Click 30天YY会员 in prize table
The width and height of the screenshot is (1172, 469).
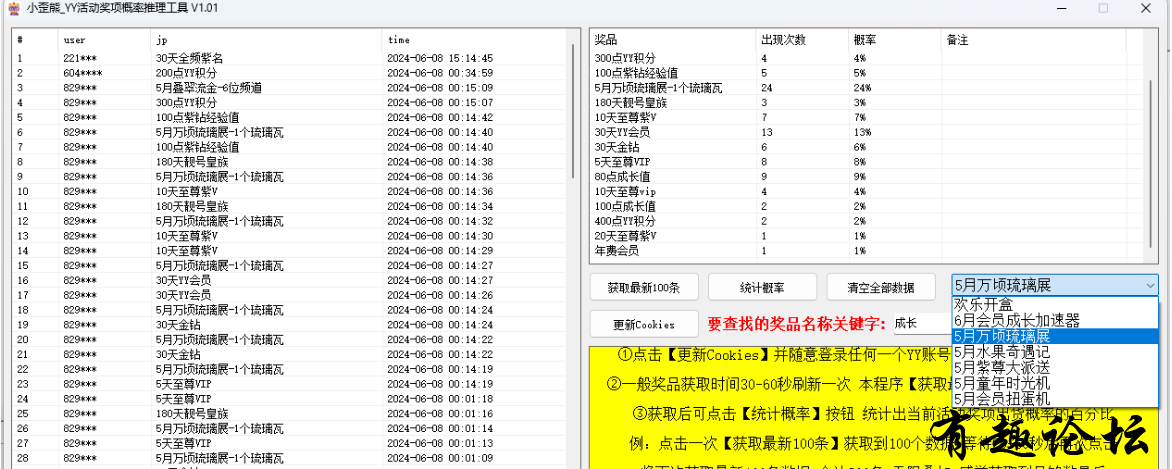[622, 132]
